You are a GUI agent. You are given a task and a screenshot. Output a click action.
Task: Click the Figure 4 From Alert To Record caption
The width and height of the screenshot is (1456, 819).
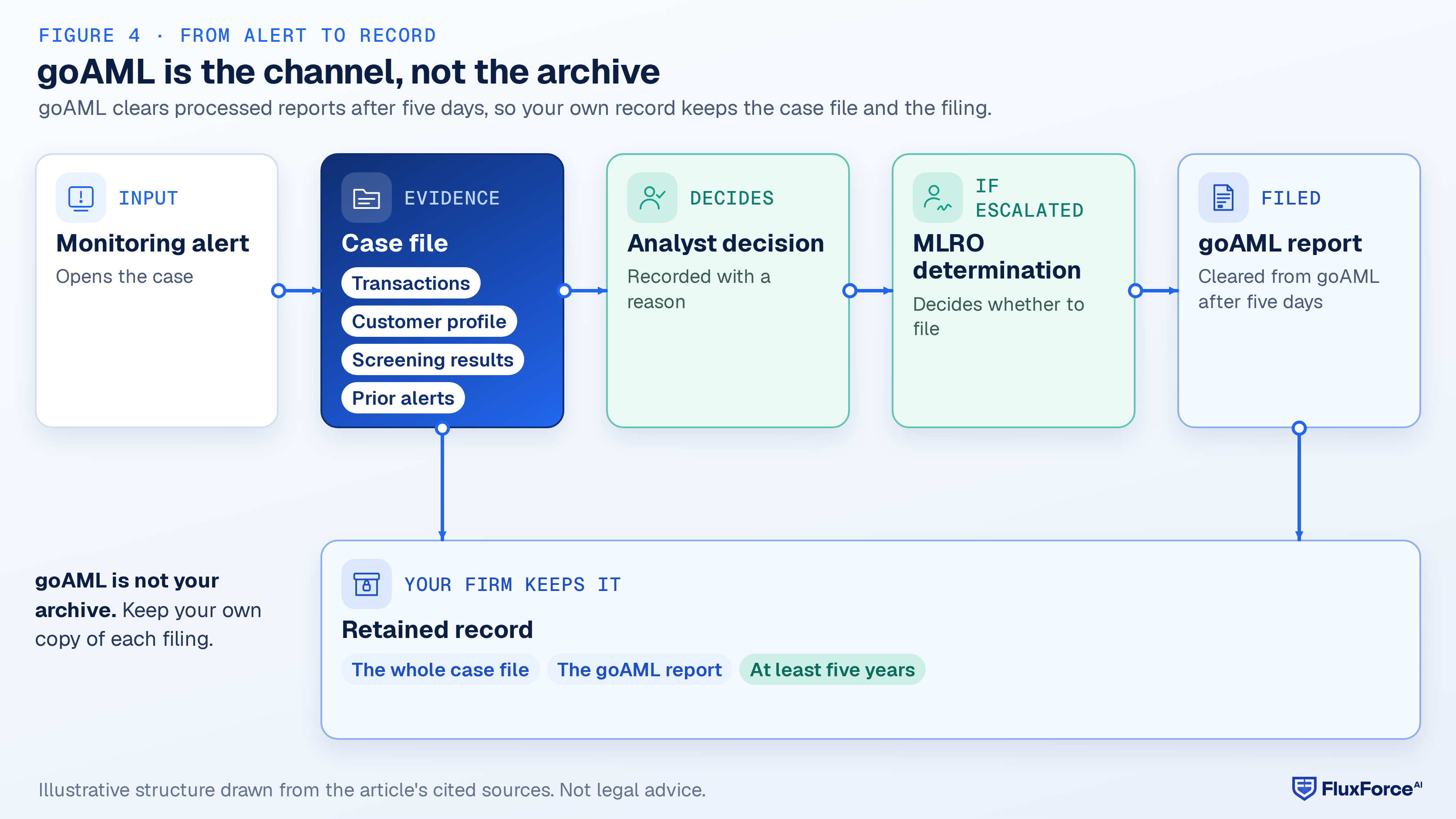237,36
